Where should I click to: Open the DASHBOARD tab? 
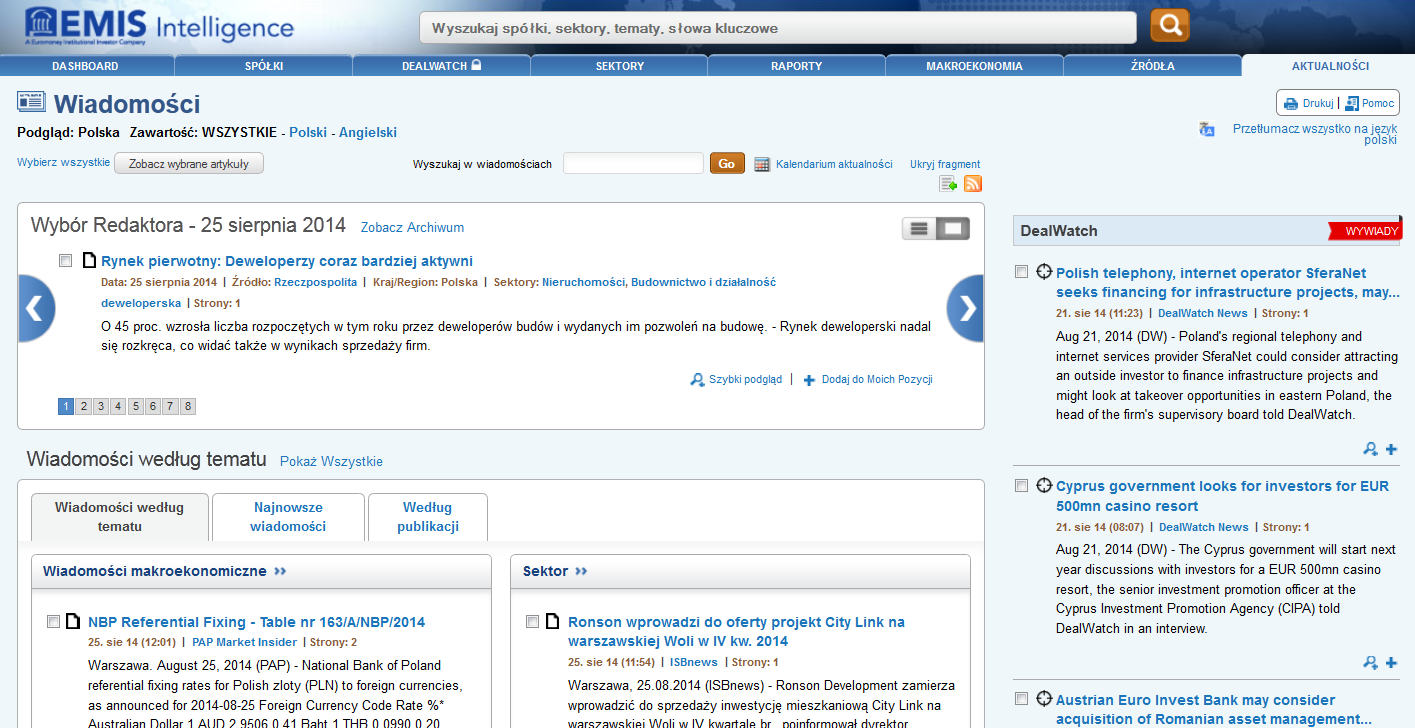point(86,66)
